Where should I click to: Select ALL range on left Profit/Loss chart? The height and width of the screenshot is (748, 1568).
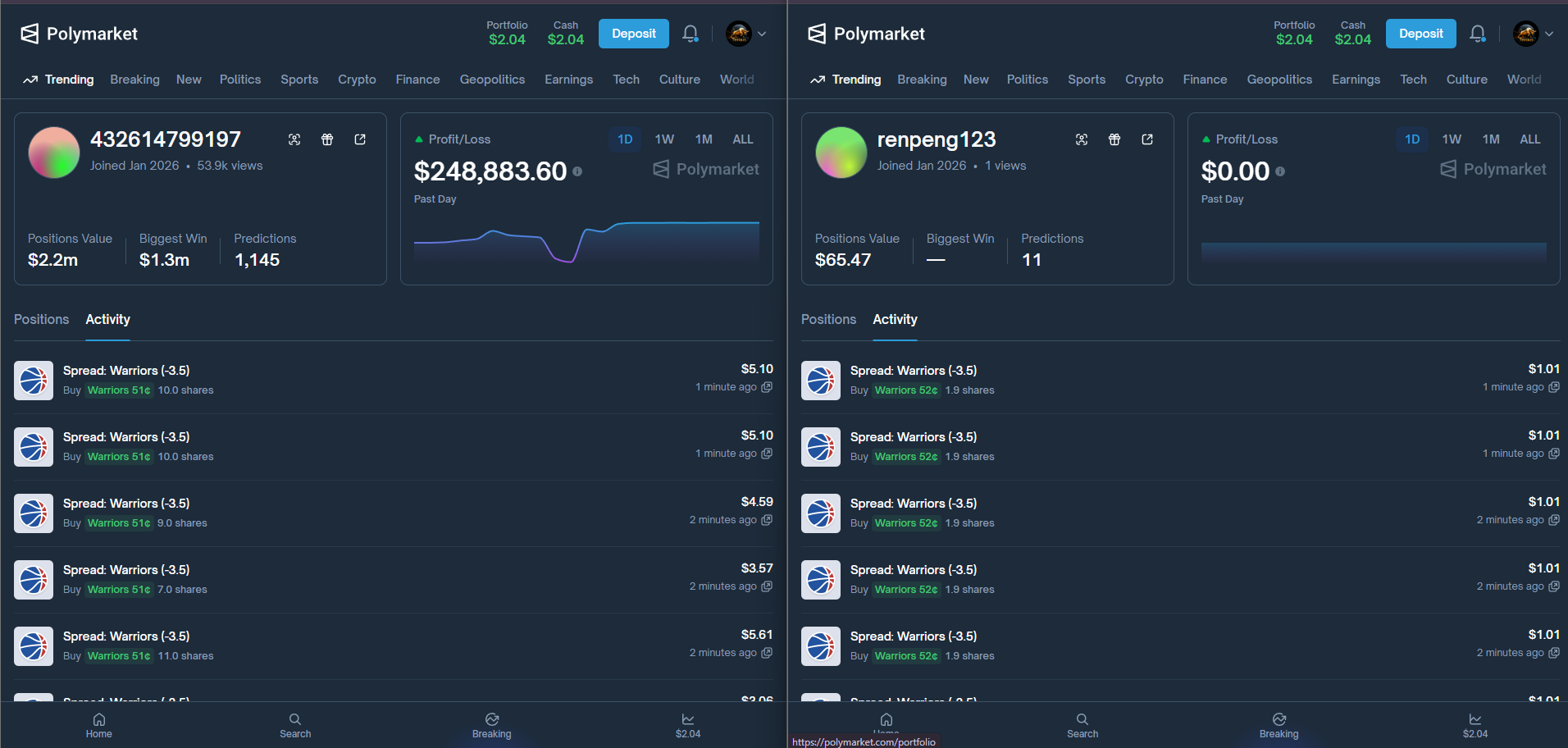pos(743,139)
